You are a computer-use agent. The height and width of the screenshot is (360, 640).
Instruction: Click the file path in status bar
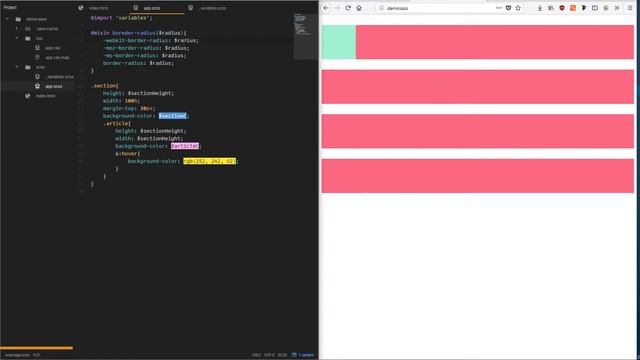pos(17,355)
